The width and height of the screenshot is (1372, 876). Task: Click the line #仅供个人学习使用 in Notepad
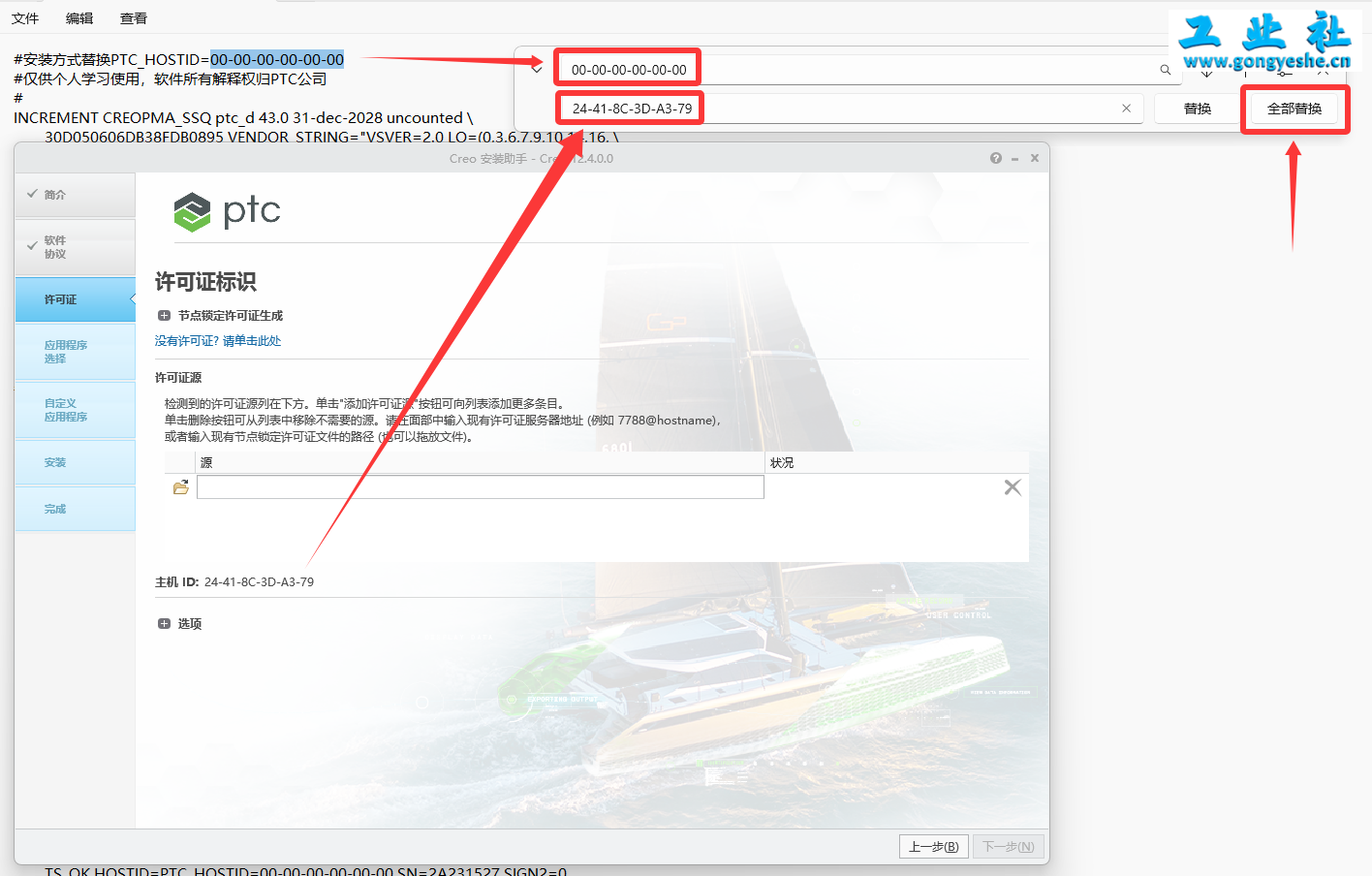pos(170,79)
